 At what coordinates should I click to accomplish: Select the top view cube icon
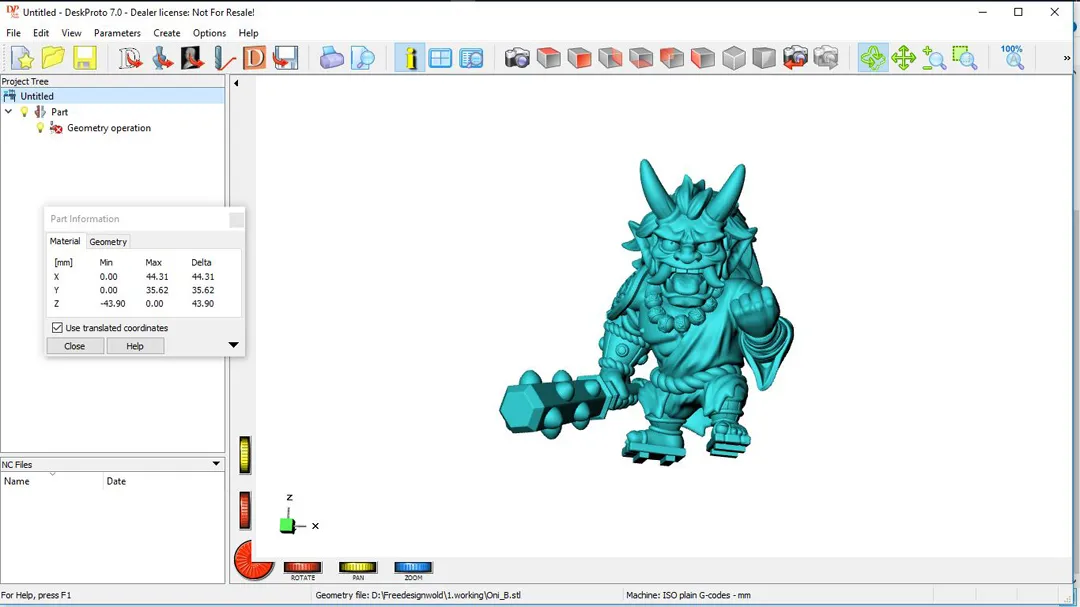[x=548, y=58]
